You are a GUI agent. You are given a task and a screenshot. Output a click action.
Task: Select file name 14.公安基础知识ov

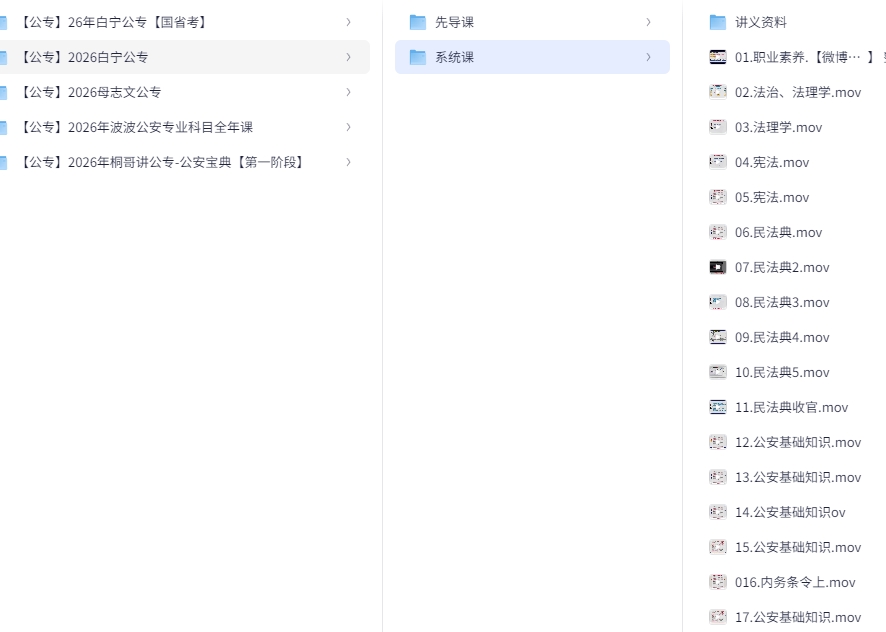click(x=790, y=513)
